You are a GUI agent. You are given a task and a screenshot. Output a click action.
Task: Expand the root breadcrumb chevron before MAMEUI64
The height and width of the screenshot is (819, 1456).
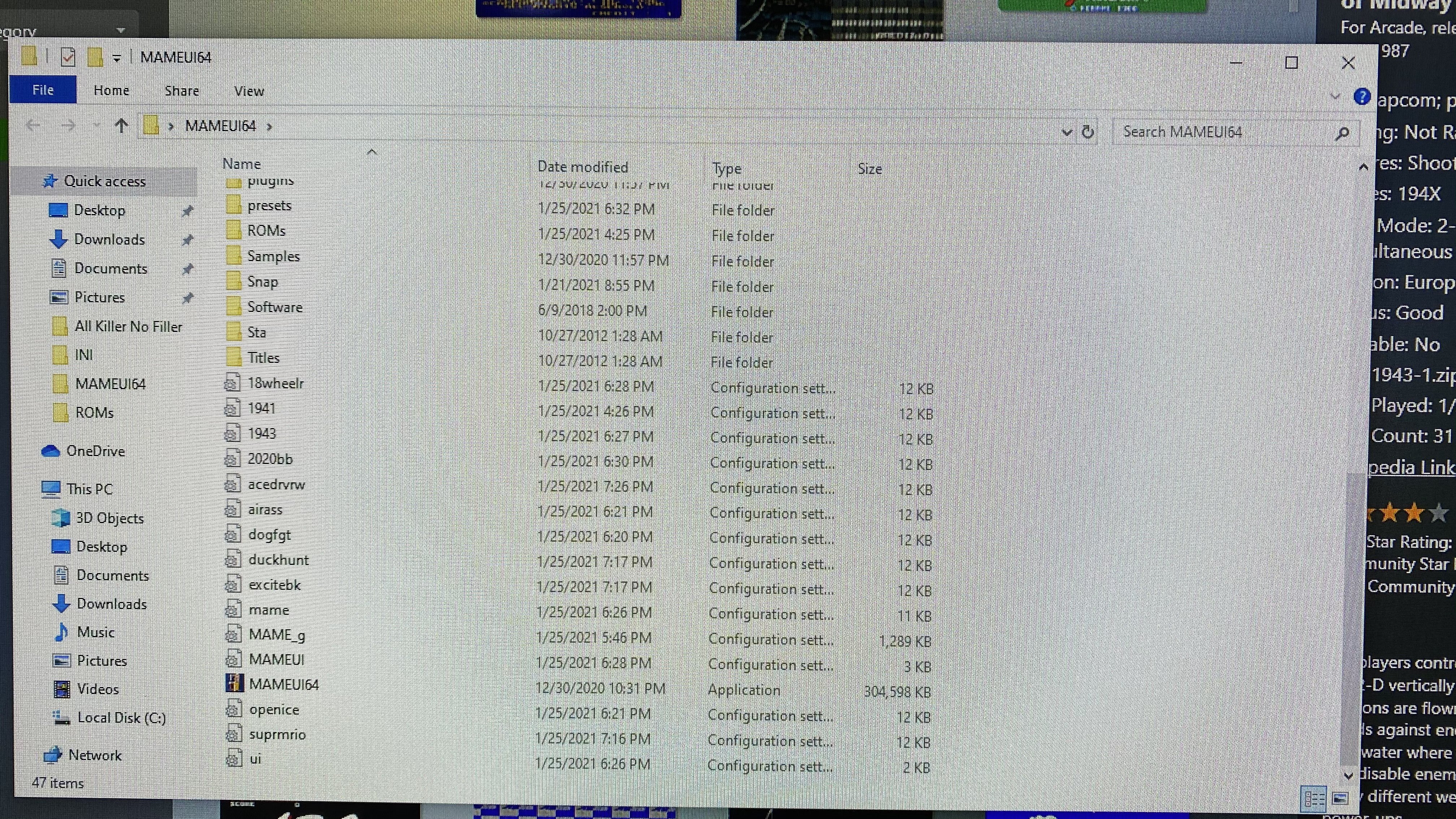pos(171,127)
